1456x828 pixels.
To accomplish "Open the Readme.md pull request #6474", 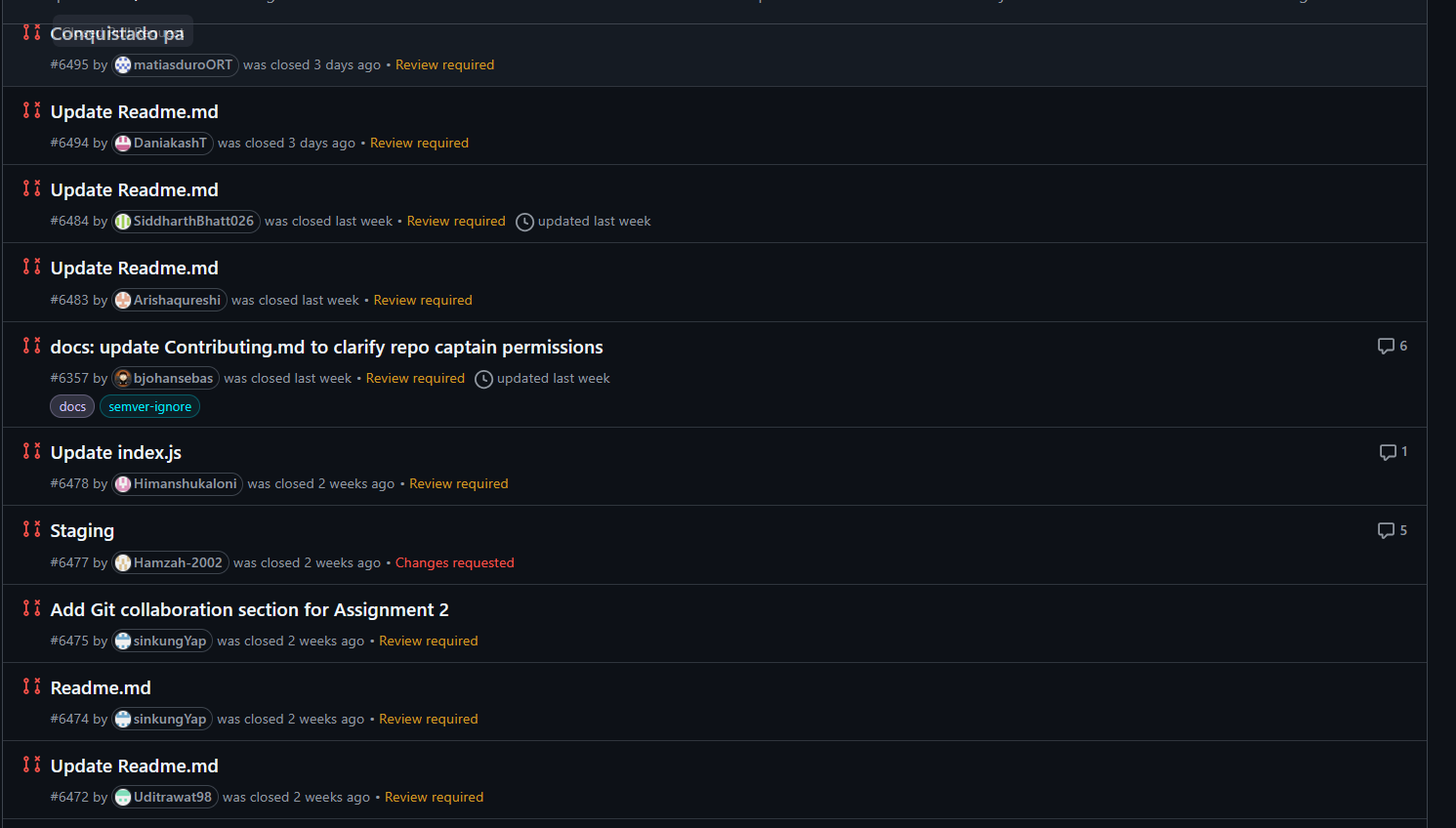I will pyautogui.click(x=101, y=688).
